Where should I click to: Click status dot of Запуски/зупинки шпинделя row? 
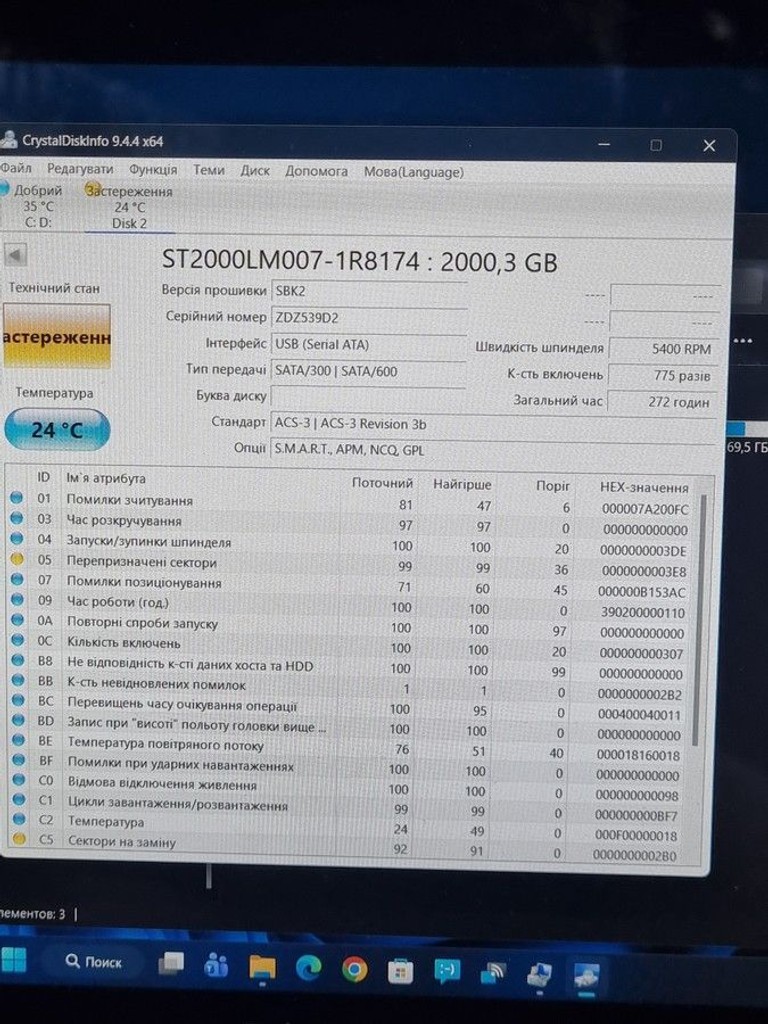pyautogui.click(x=17, y=538)
